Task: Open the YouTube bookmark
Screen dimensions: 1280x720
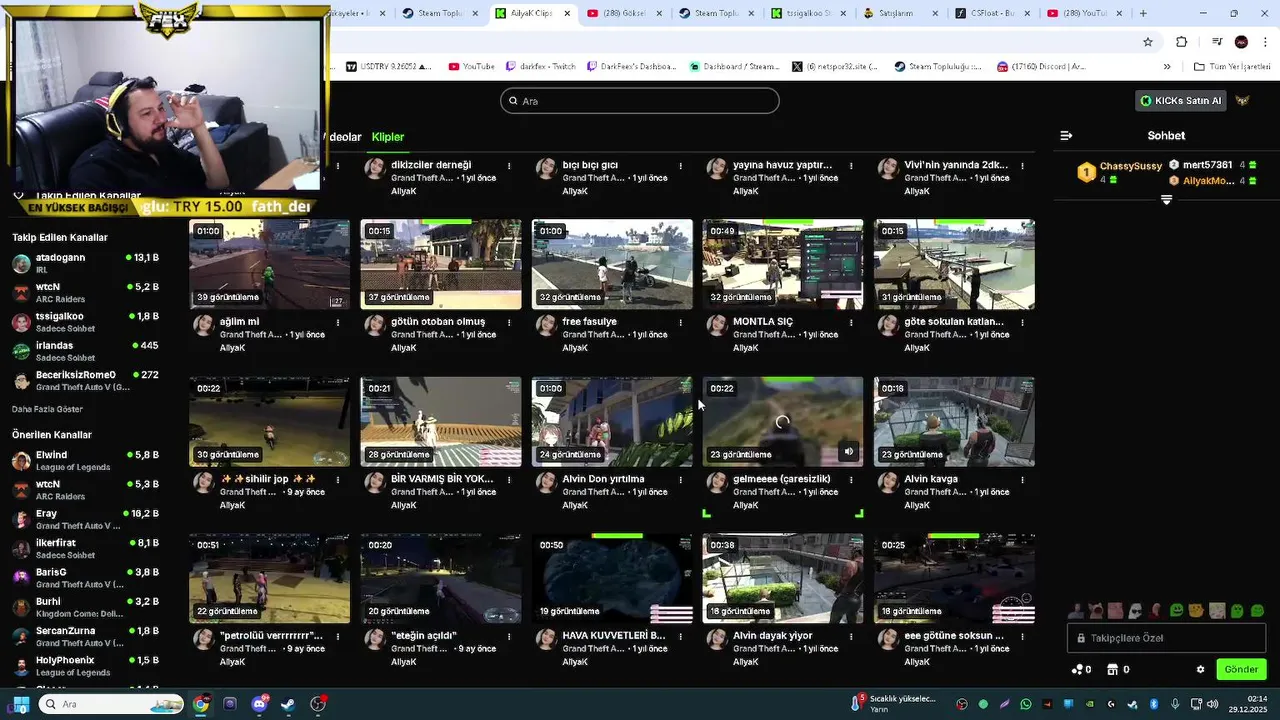Action: pyautogui.click(x=471, y=67)
